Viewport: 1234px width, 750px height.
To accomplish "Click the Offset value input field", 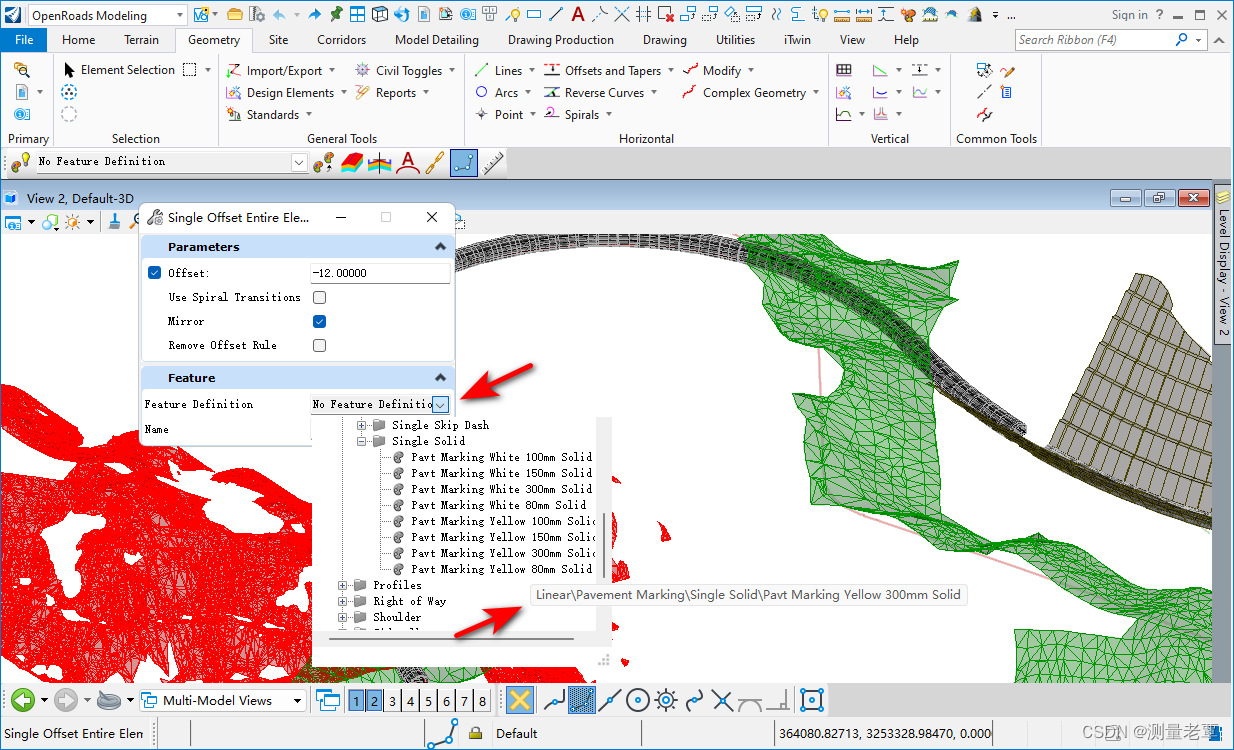I will (x=380, y=273).
